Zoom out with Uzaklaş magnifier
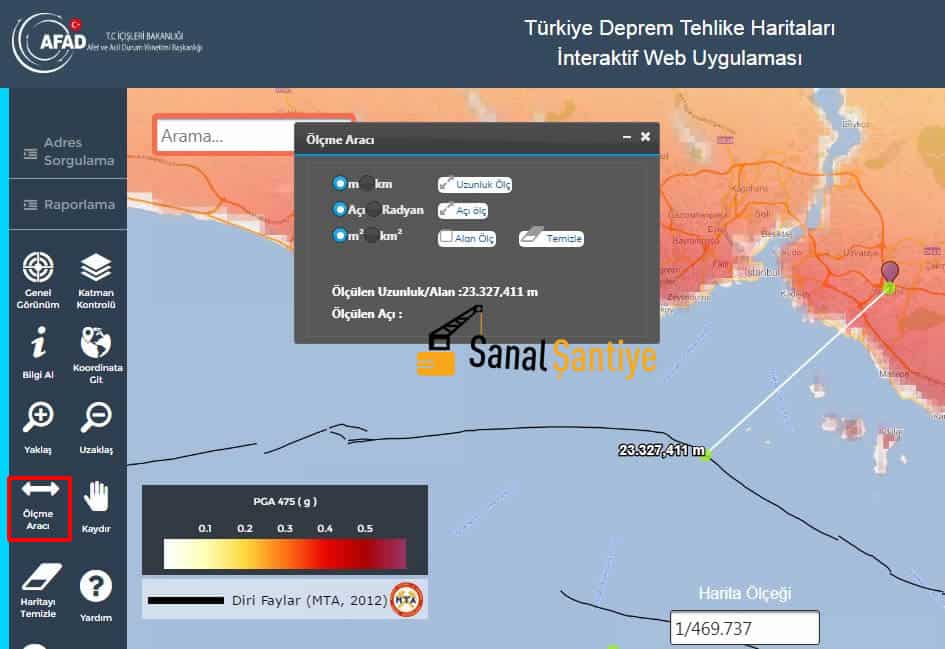Screen dimensions: 945x649 [96, 416]
